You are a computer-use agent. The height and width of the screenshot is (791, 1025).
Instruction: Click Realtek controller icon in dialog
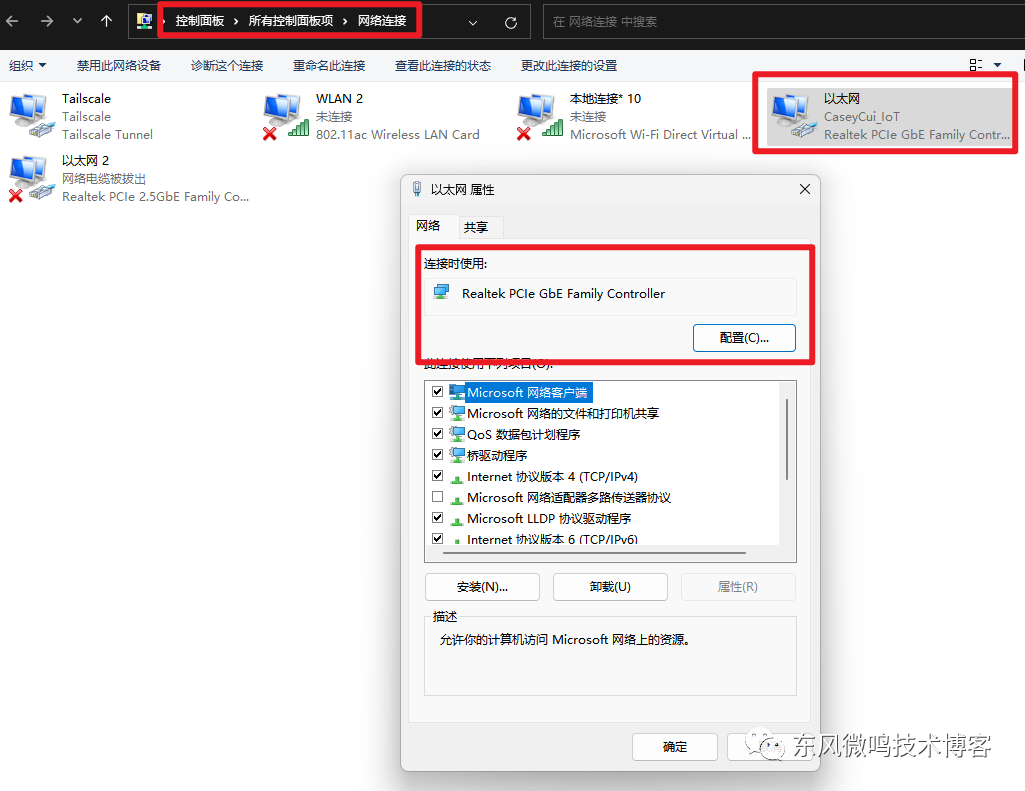pyautogui.click(x=441, y=292)
